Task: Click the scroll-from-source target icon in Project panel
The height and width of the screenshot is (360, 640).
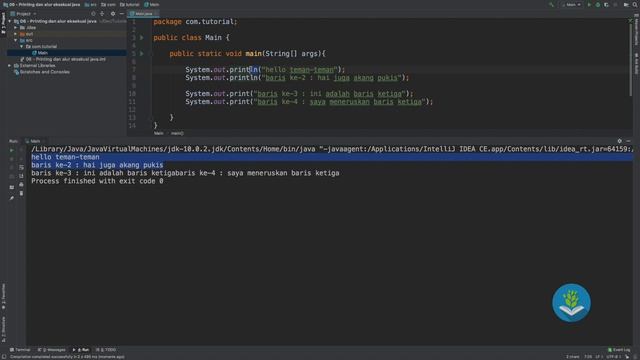Action: click(93, 13)
